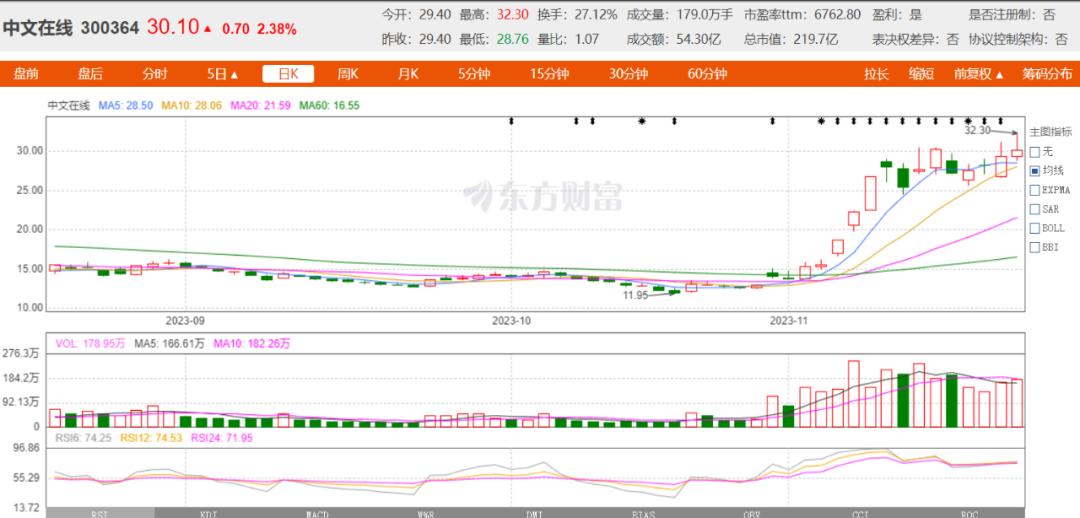This screenshot has height=518, width=1080.
Task: Click the 2023-10 date axis label
Action: (512, 320)
